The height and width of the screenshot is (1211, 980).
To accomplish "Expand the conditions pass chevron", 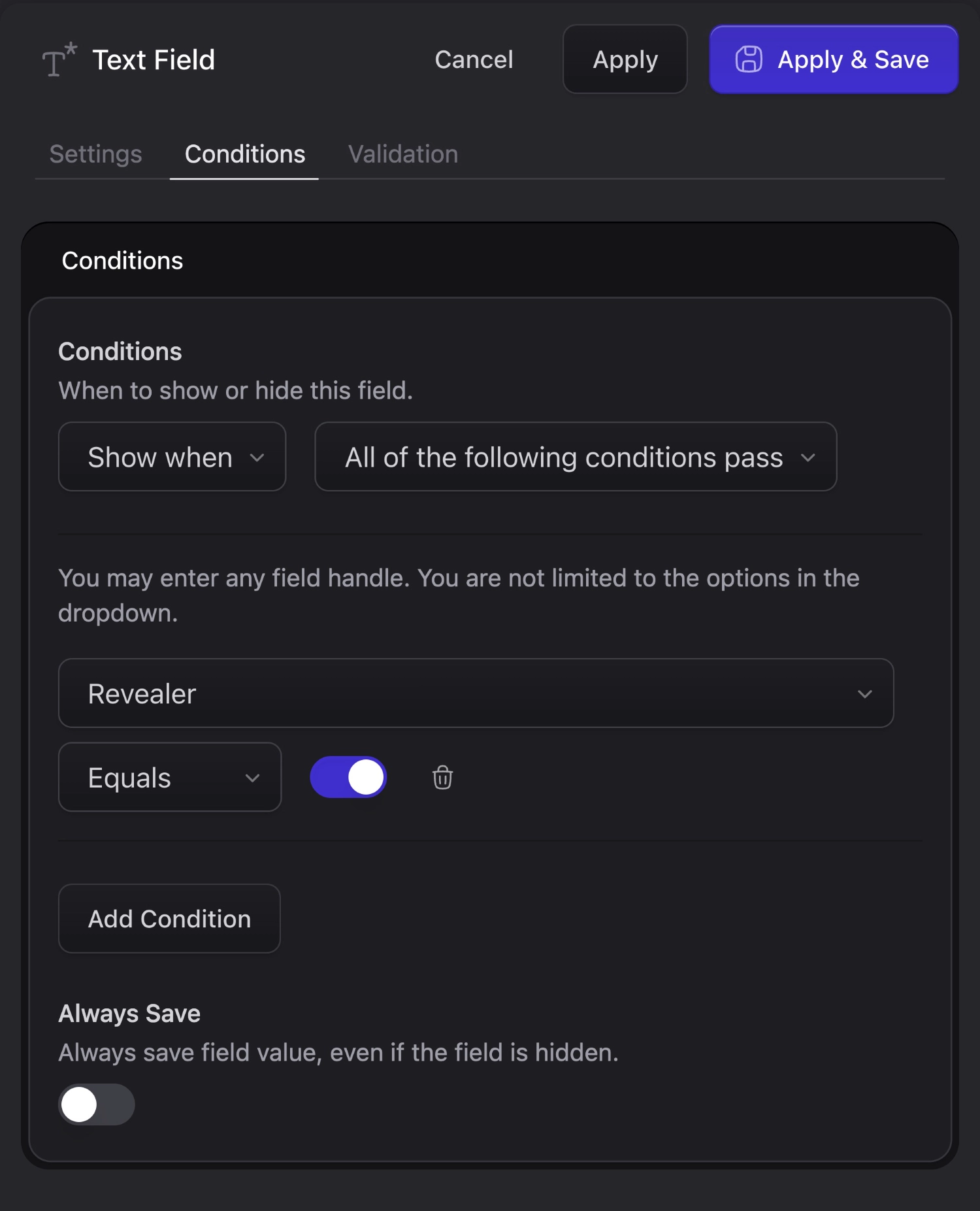I will click(x=809, y=457).
